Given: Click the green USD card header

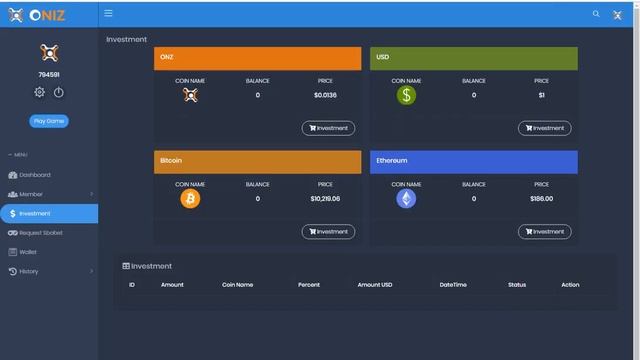Looking at the screenshot, I should click(x=474, y=58).
